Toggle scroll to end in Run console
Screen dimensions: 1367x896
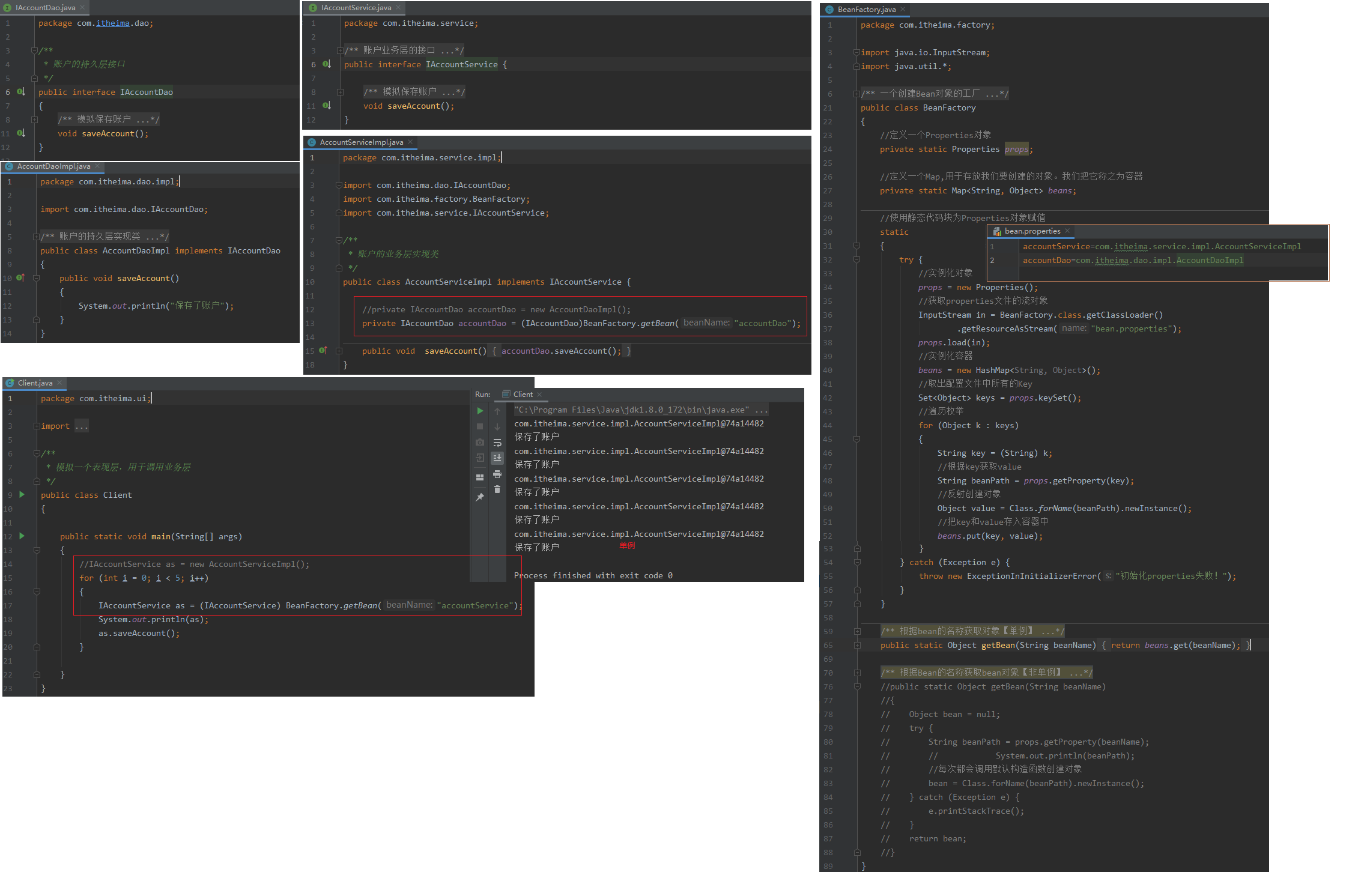click(x=497, y=458)
